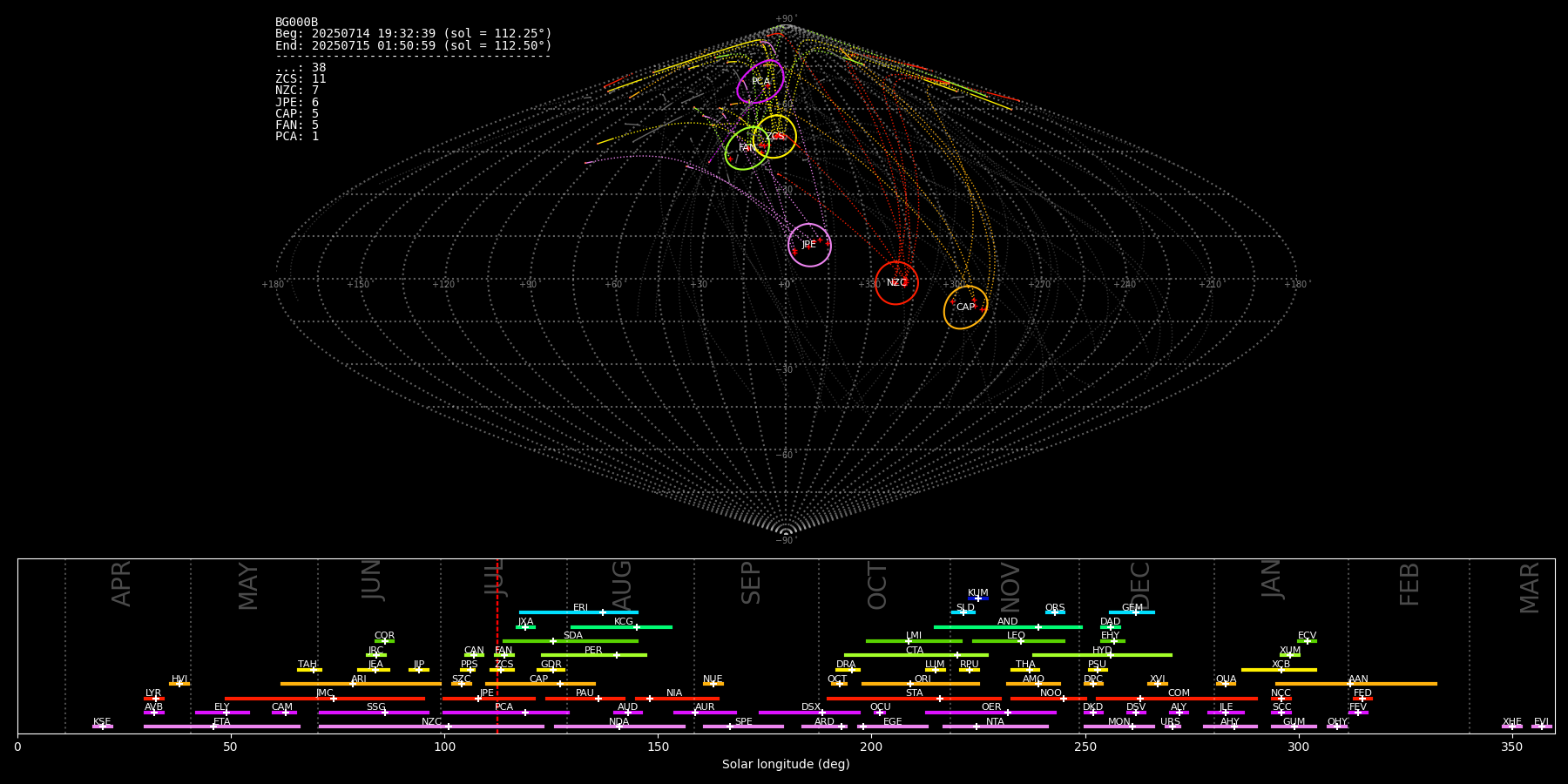Select the pink KSE bar in the timeline
The width and height of the screenshot is (1568, 784).
102,727
